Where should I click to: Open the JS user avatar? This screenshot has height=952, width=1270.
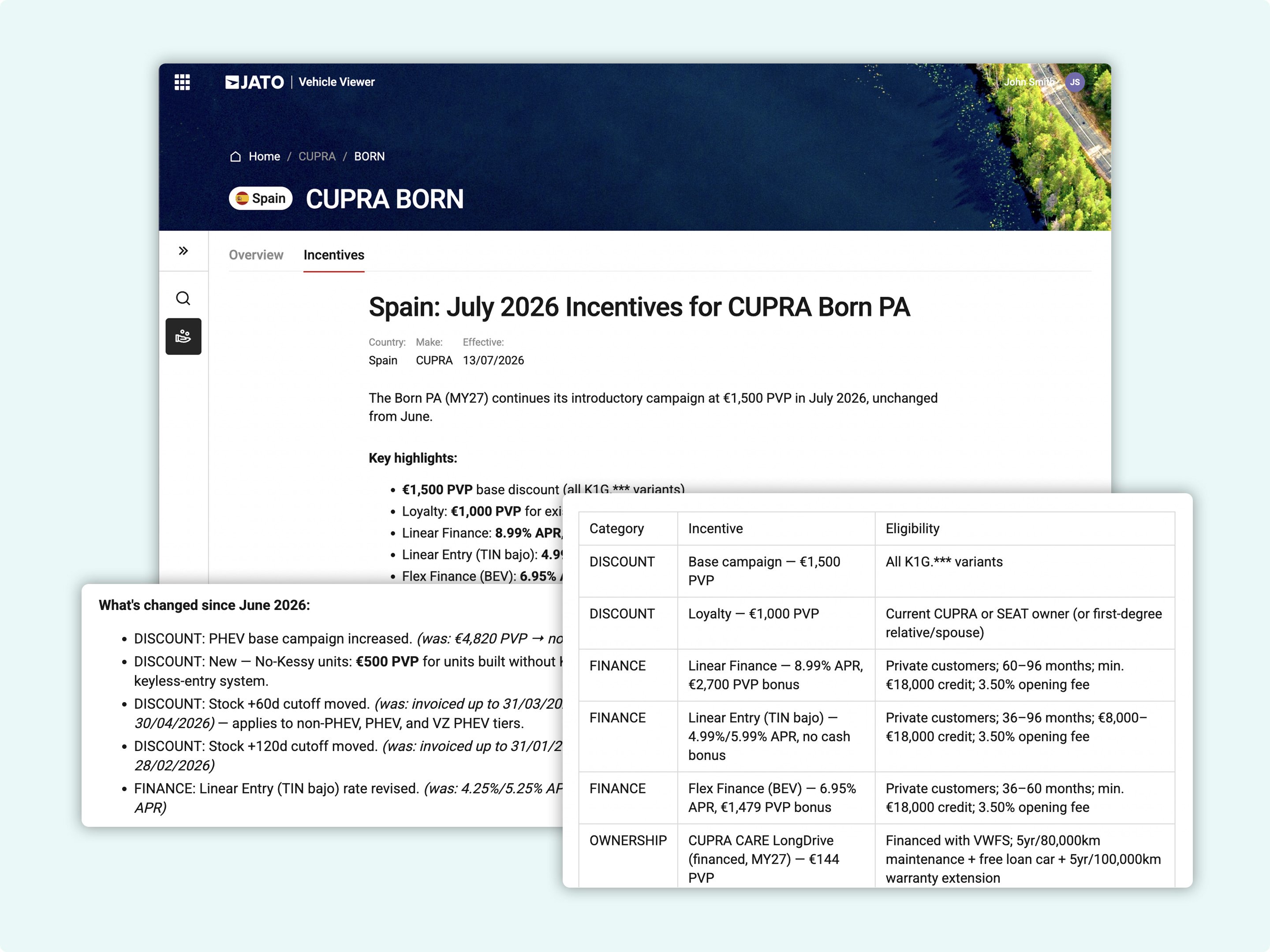pyautogui.click(x=1074, y=82)
